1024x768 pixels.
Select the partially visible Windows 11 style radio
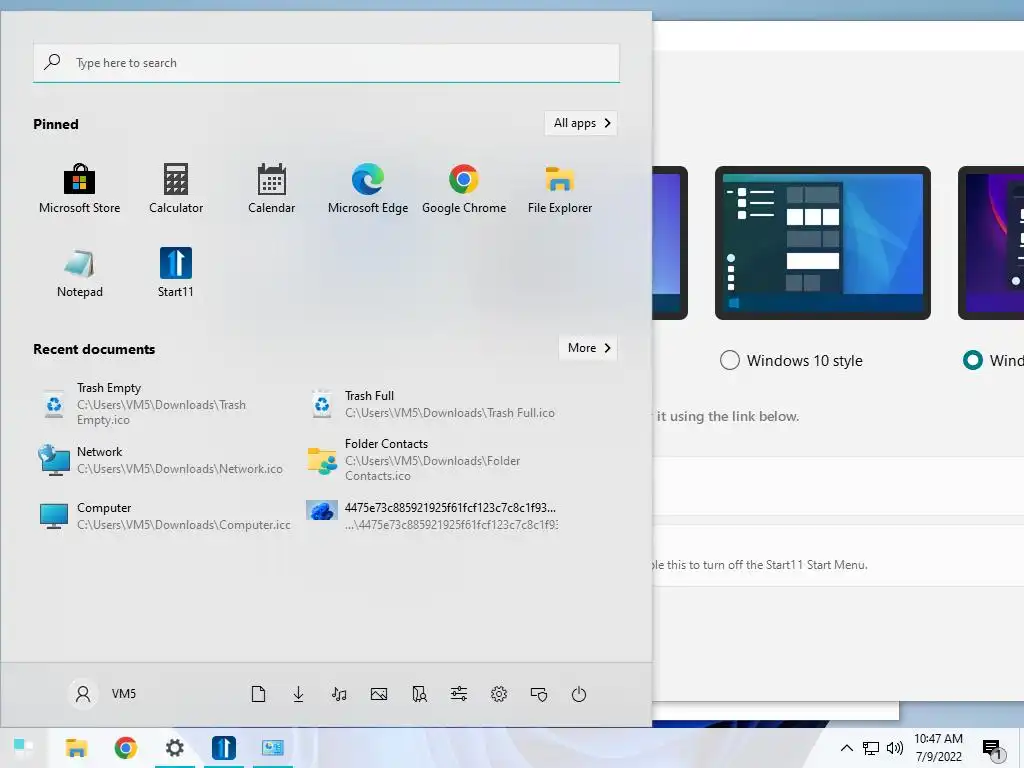coord(972,360)
